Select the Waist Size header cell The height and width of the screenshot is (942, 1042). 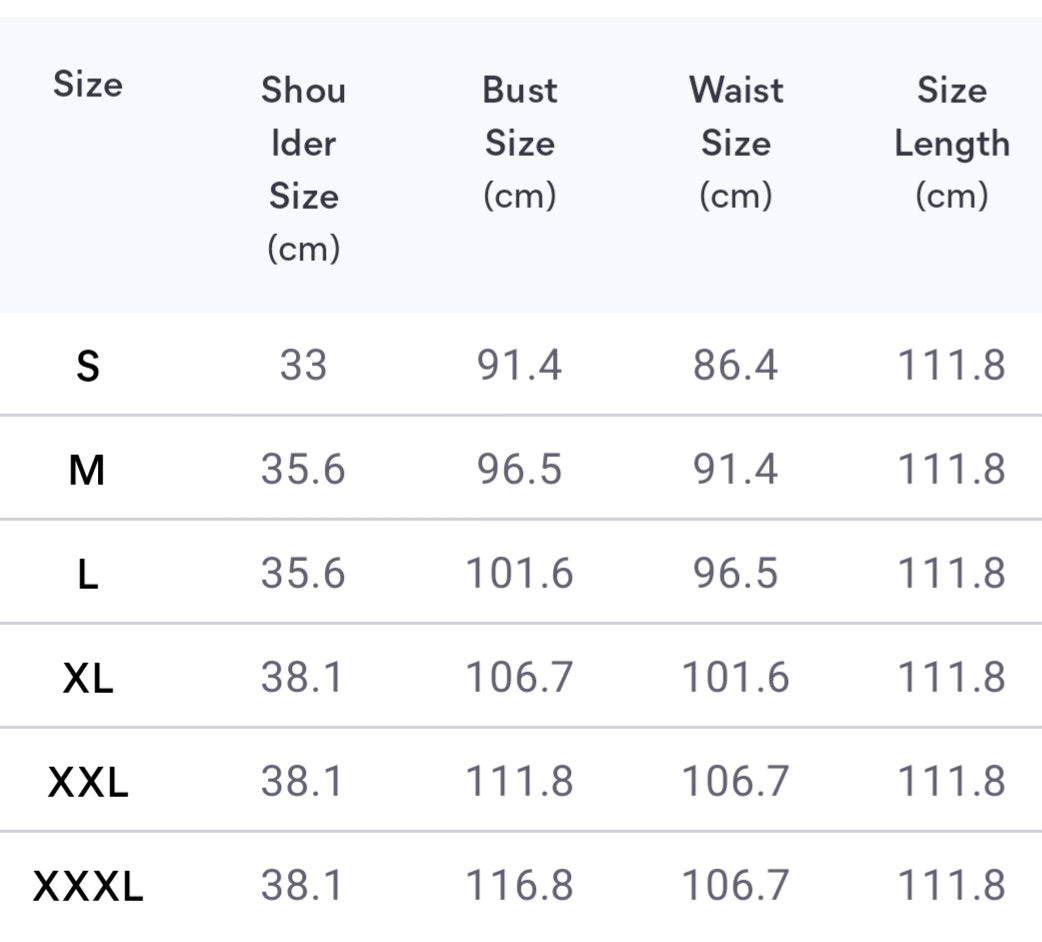pyautogui.click(x=735, y=142)
